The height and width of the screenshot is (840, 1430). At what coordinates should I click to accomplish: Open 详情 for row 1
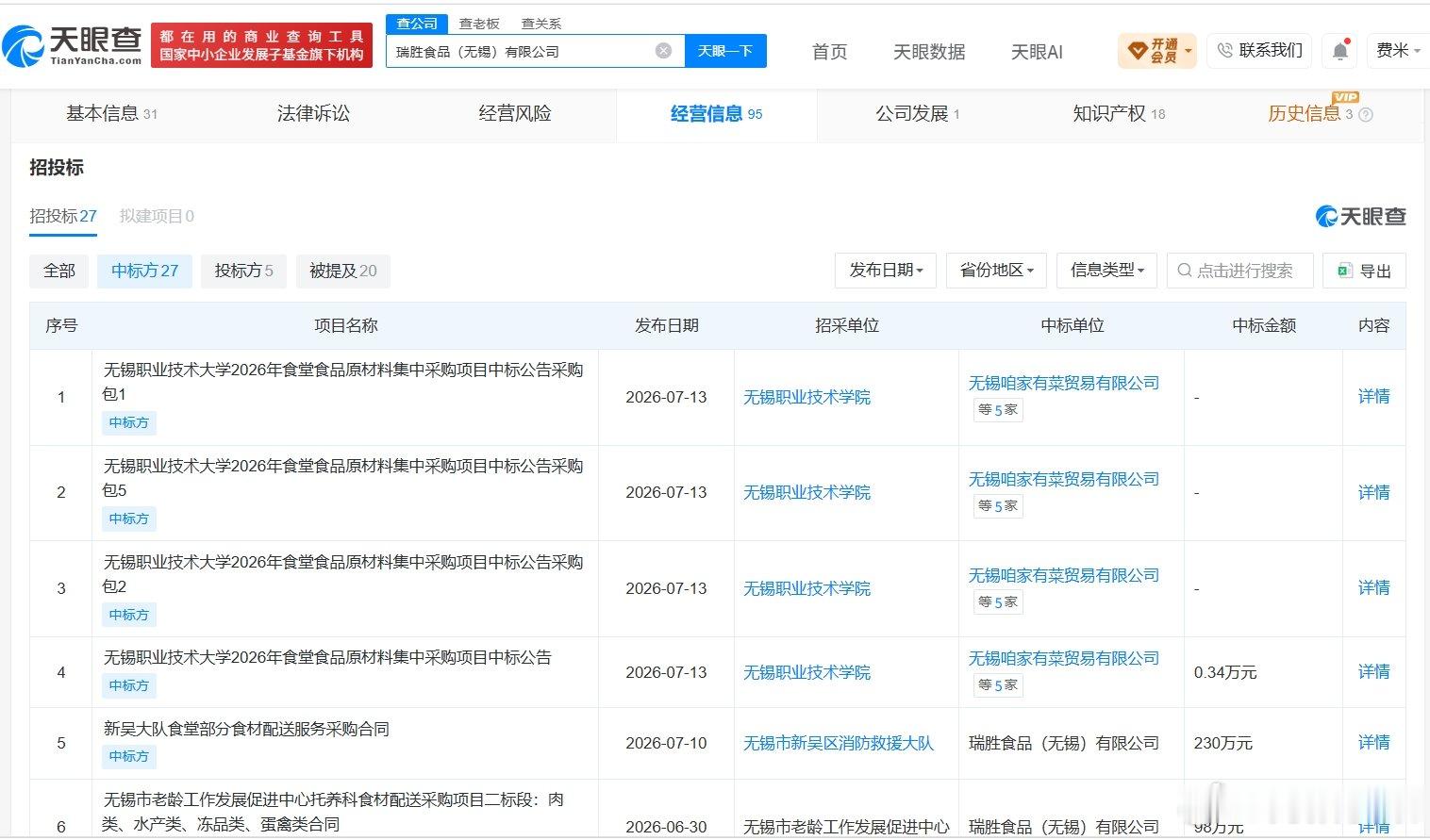[x=1373, y=397]
